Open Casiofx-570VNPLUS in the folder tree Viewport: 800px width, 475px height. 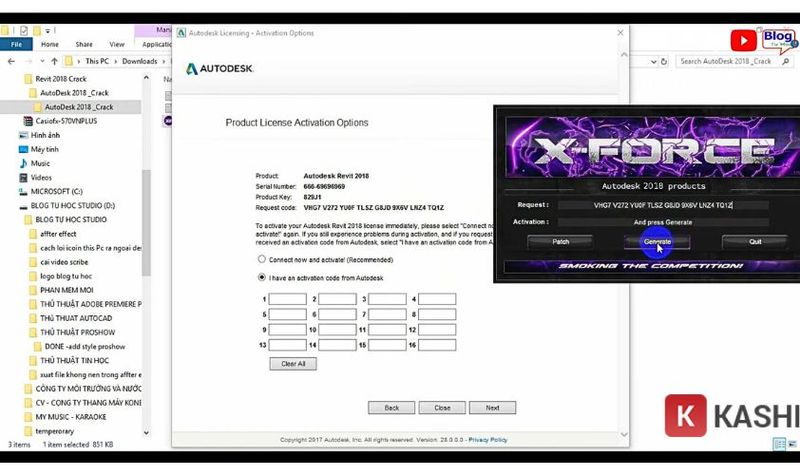pos(69,121)
